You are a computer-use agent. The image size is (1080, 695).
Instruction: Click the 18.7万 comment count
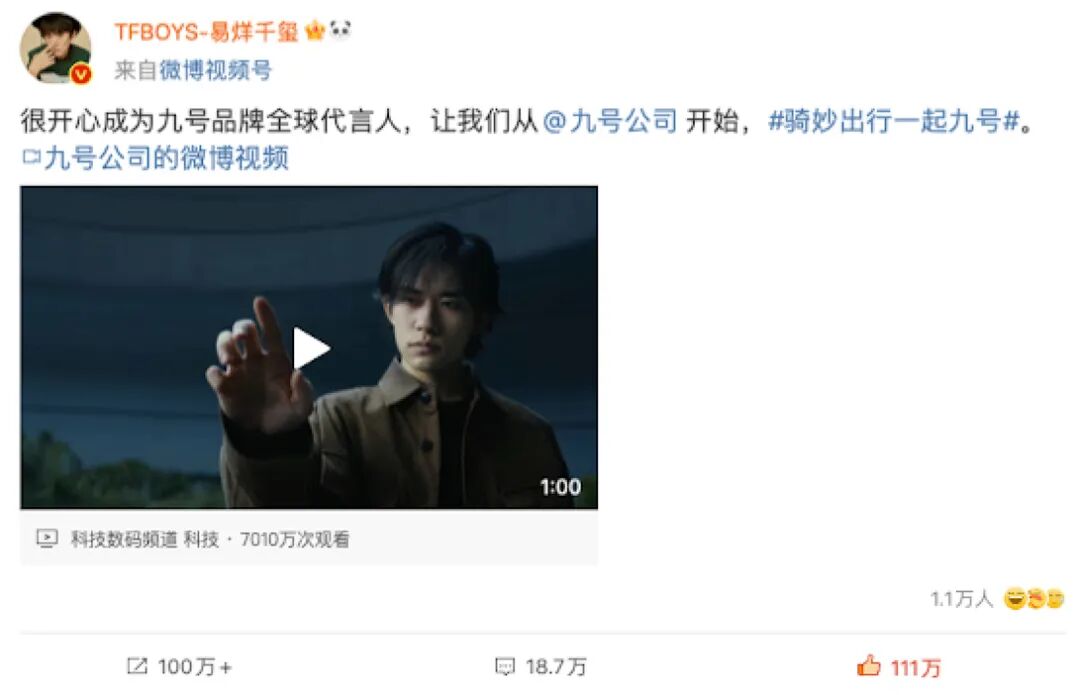point(556,666)
